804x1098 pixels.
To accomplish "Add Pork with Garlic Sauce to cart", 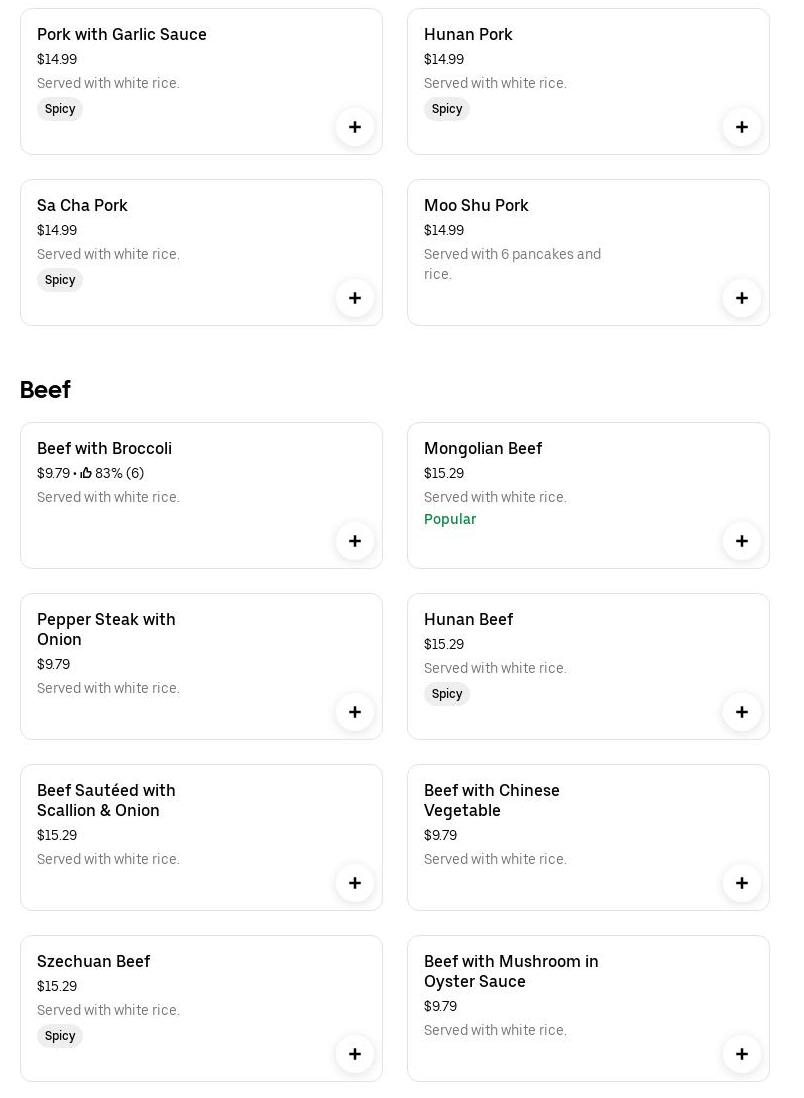I will pos(355,127).
